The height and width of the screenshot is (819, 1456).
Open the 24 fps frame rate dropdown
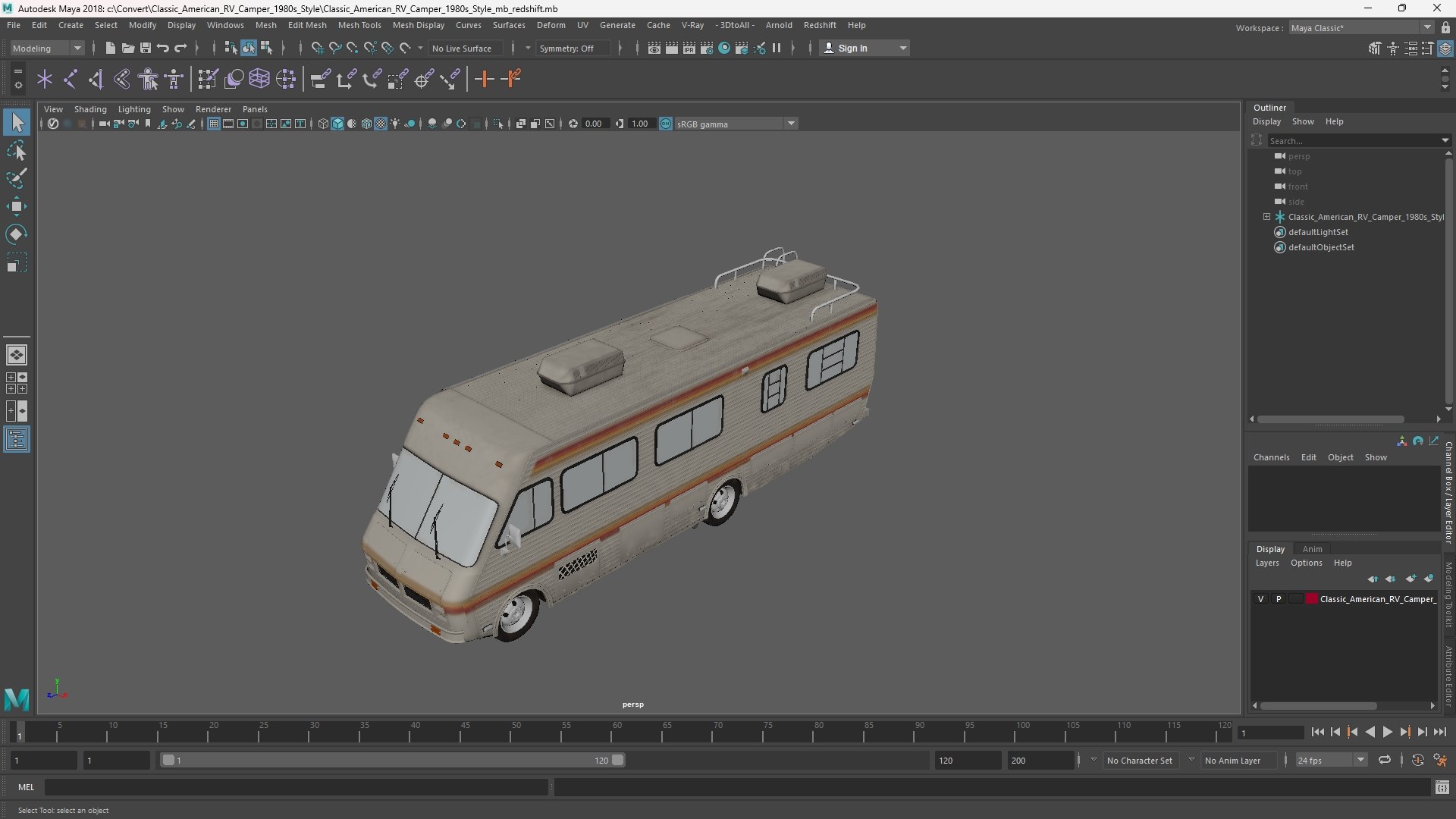pos(1330,760)
